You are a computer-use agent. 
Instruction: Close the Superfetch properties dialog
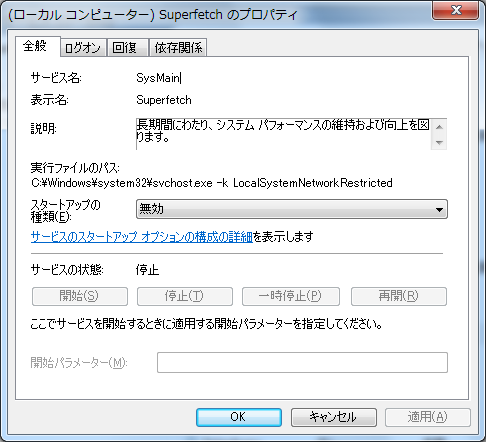tap(456, 10)
